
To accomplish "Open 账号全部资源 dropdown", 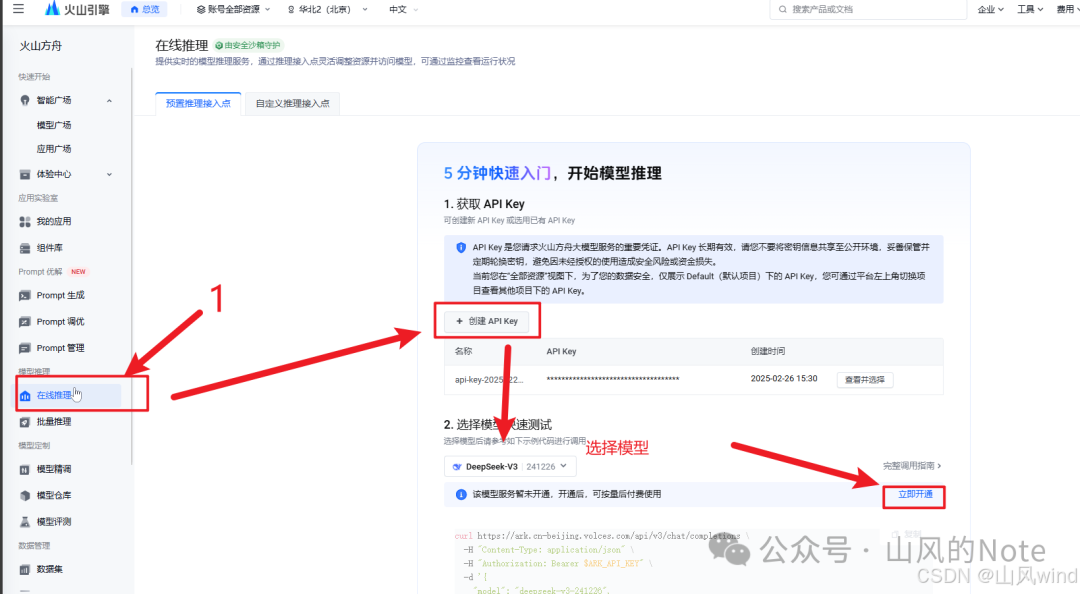I will tap(233, 9).
